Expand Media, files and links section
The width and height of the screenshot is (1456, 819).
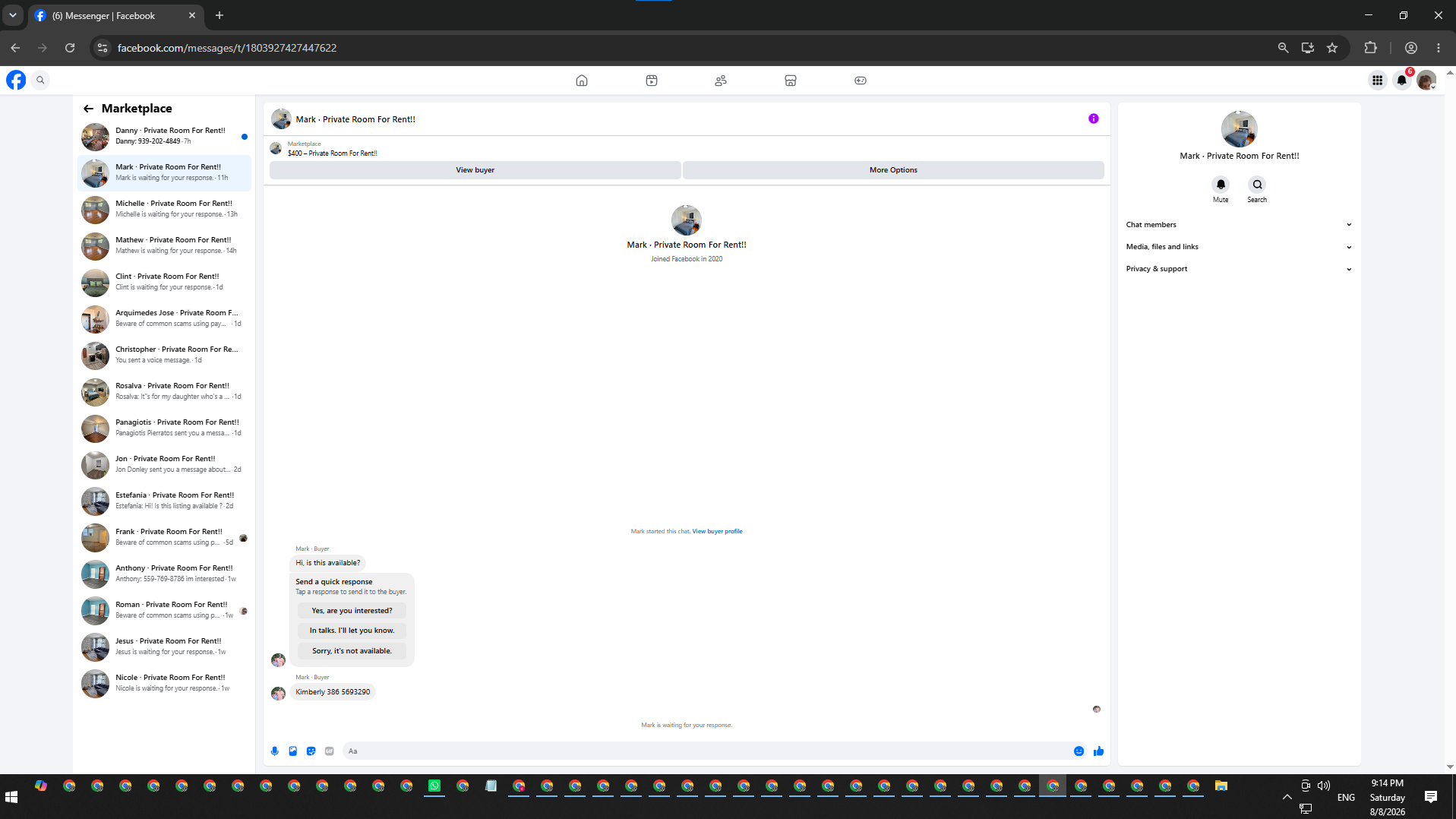pos(1239,247)
